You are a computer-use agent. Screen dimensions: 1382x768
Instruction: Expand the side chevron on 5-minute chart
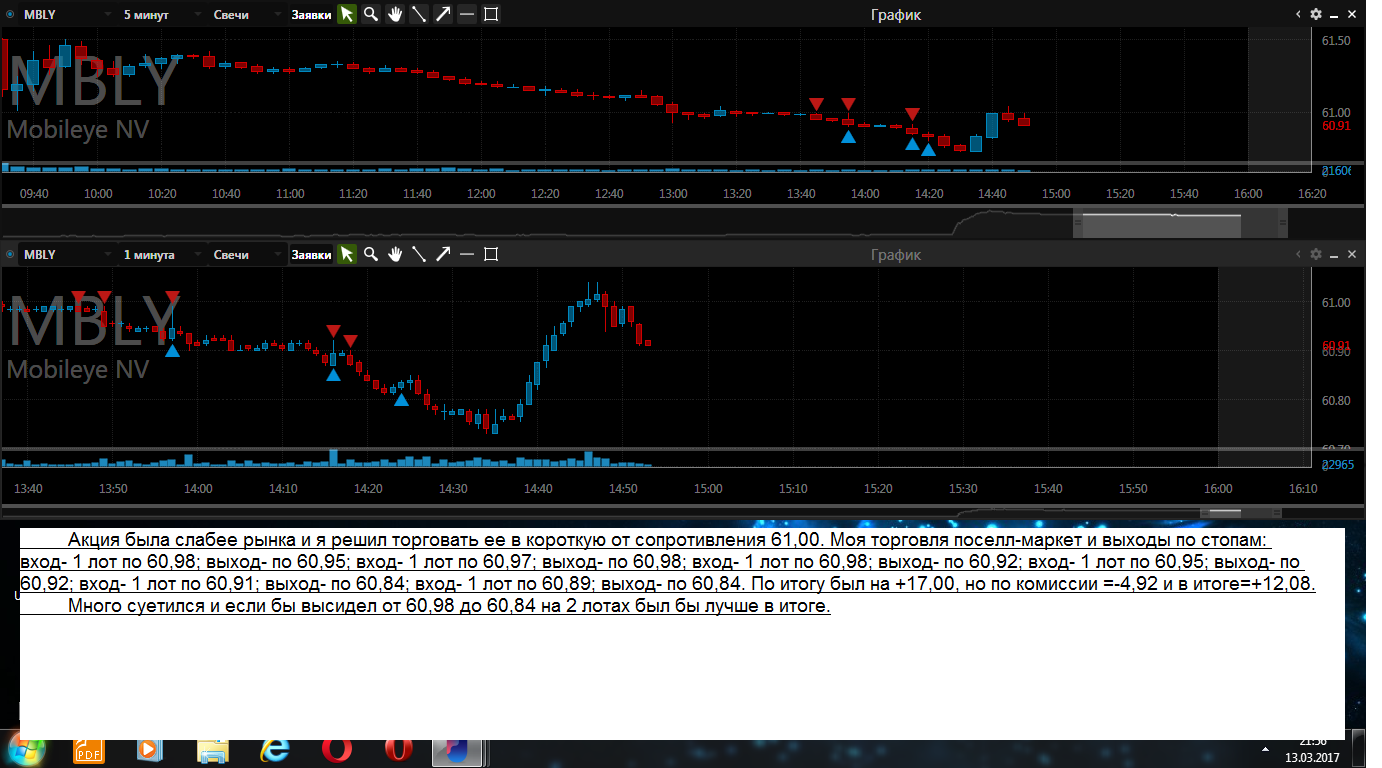(1298, 14)
